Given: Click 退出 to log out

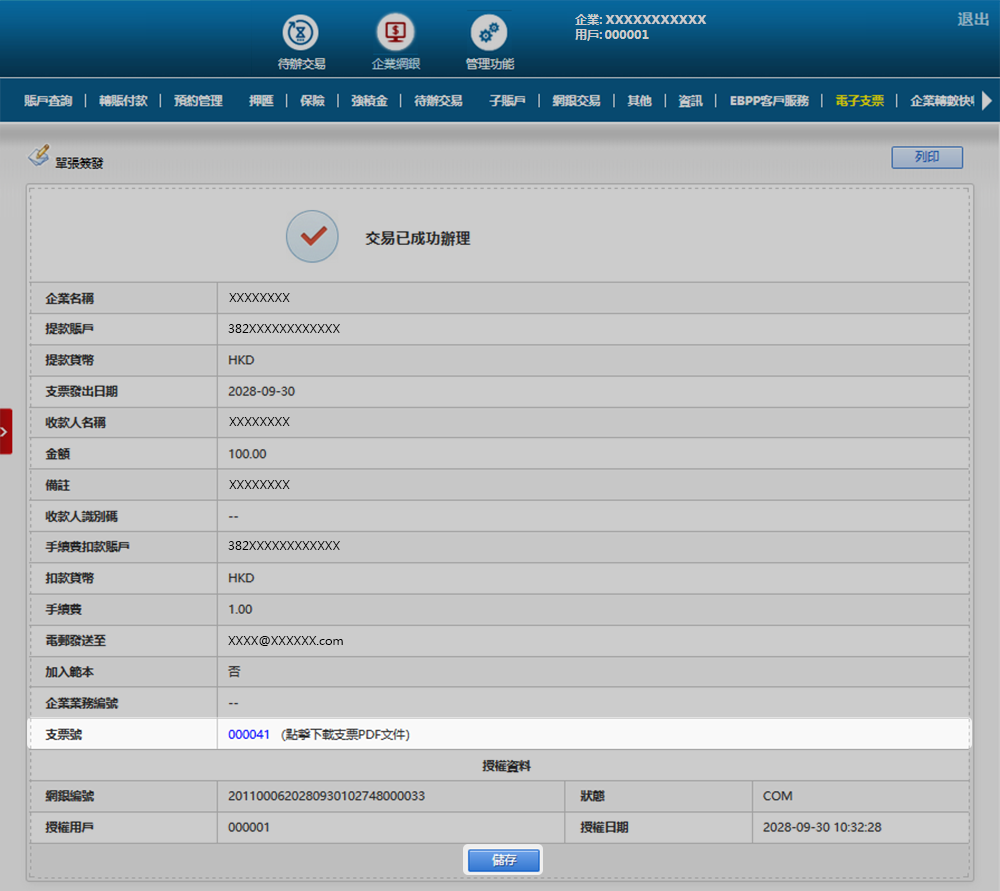Looking at the screenshot, I should [972, 19].
